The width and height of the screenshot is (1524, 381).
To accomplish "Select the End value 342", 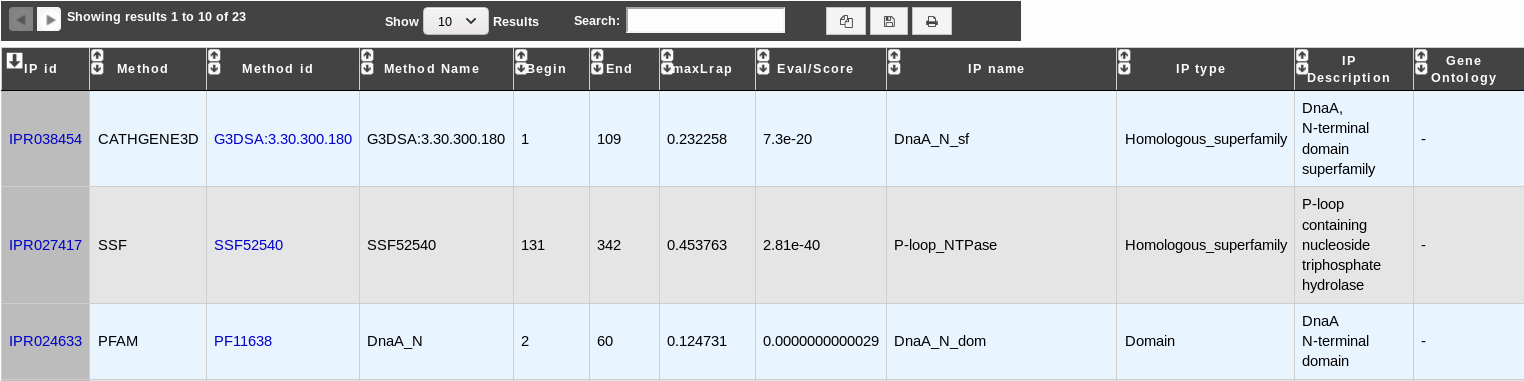I will (x=609, y=245).
